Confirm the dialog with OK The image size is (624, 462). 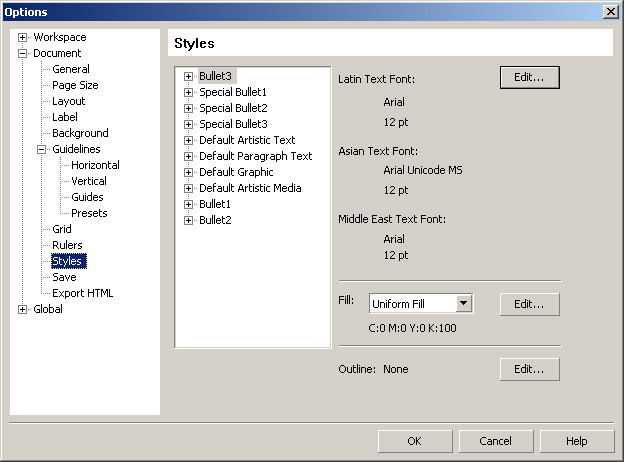click(415, 441)
